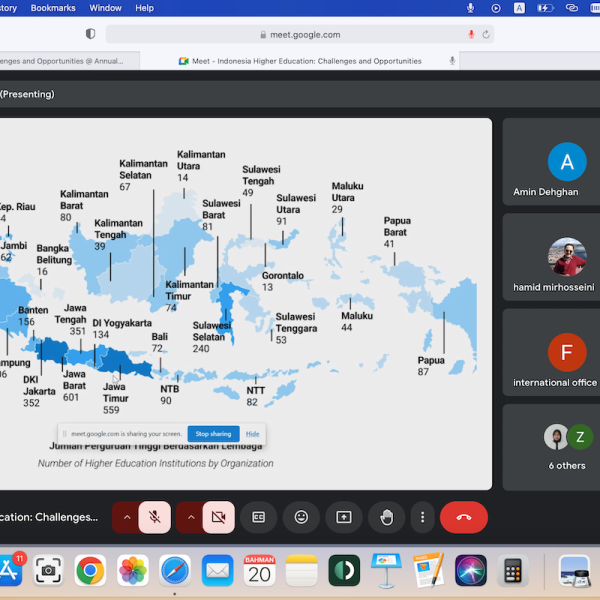600x600 pixels.
Task: Toggle closed captions in the call
Action: [258, 517]
